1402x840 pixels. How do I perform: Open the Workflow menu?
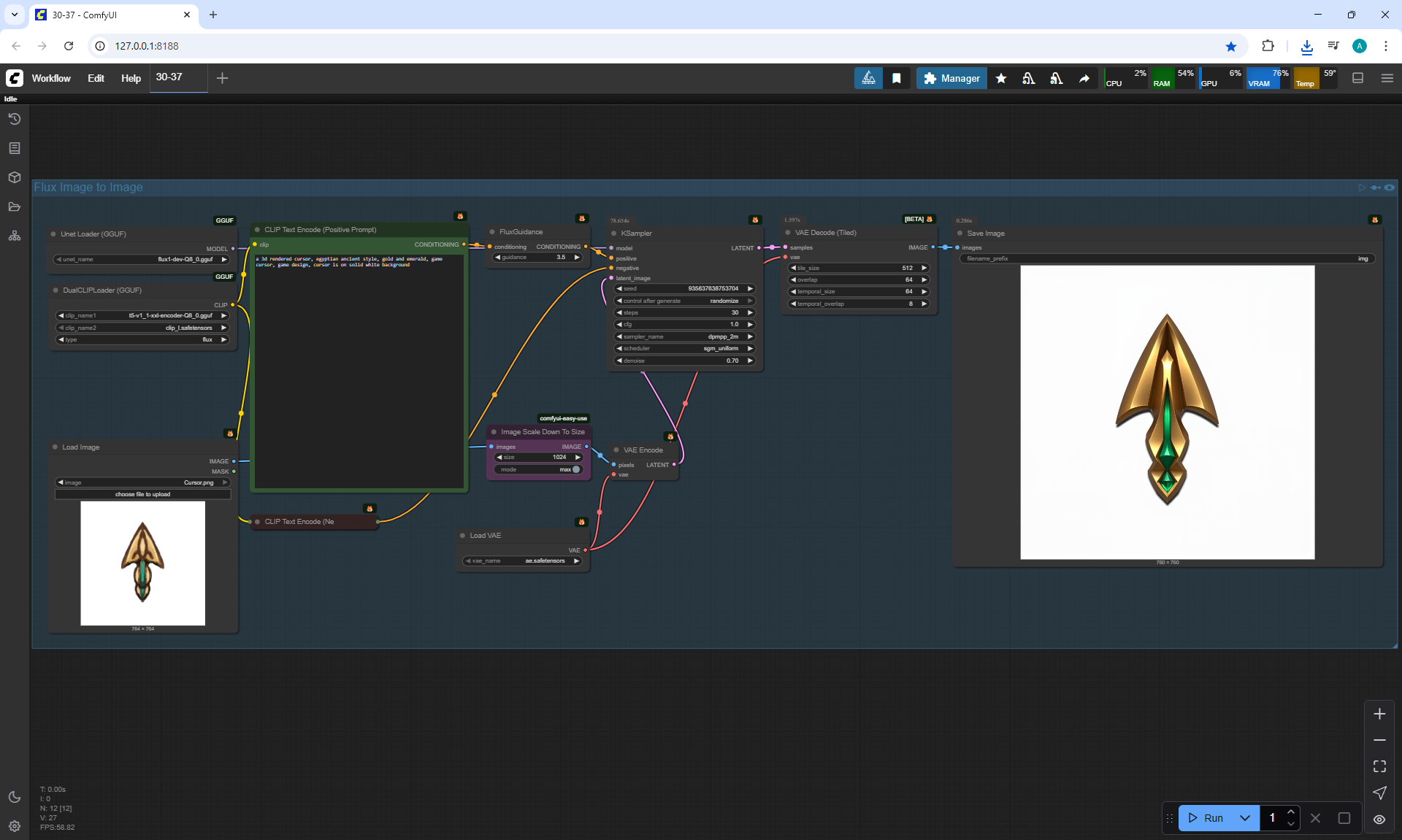51,78
